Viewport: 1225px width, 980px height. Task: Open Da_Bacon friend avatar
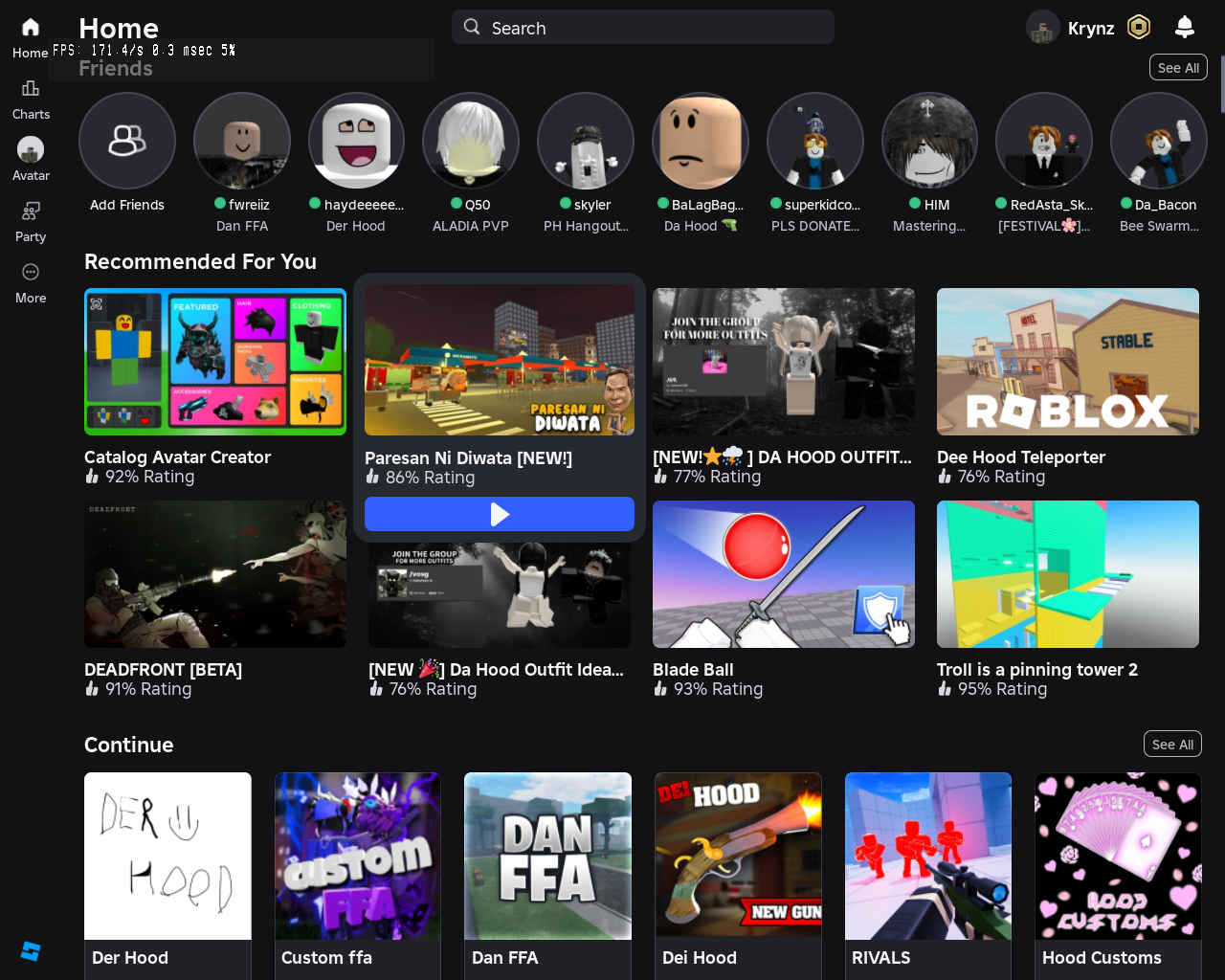[1159, 141]
